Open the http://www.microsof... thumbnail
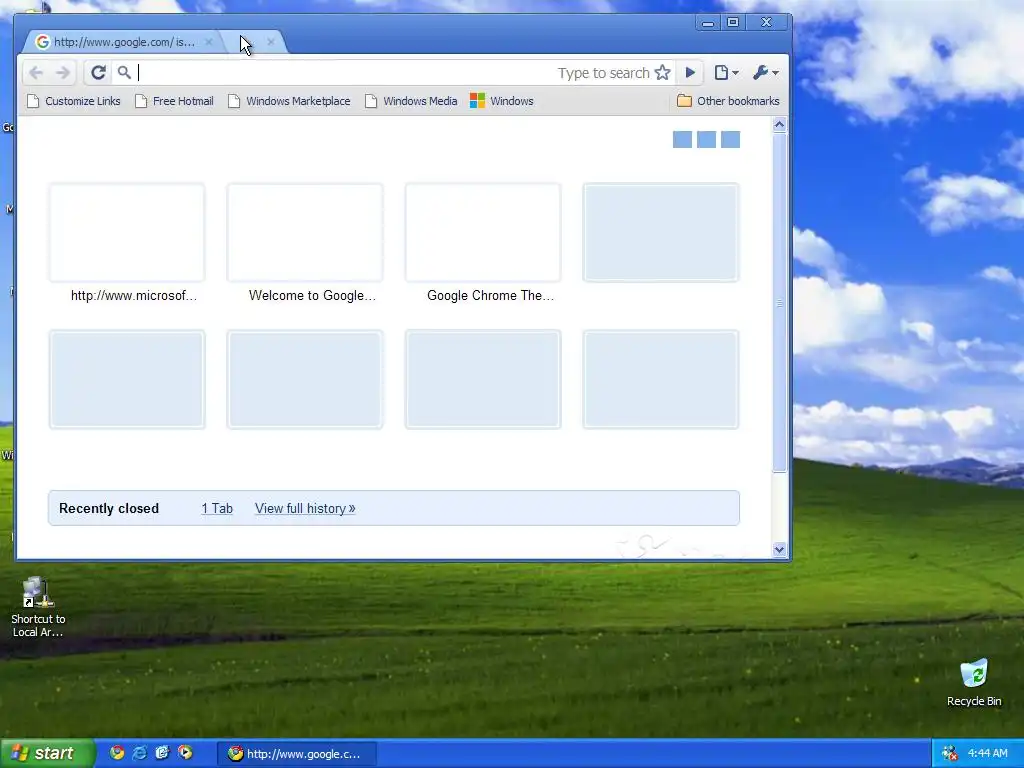This screenshot has height=768, width=1024. (127, 232)
